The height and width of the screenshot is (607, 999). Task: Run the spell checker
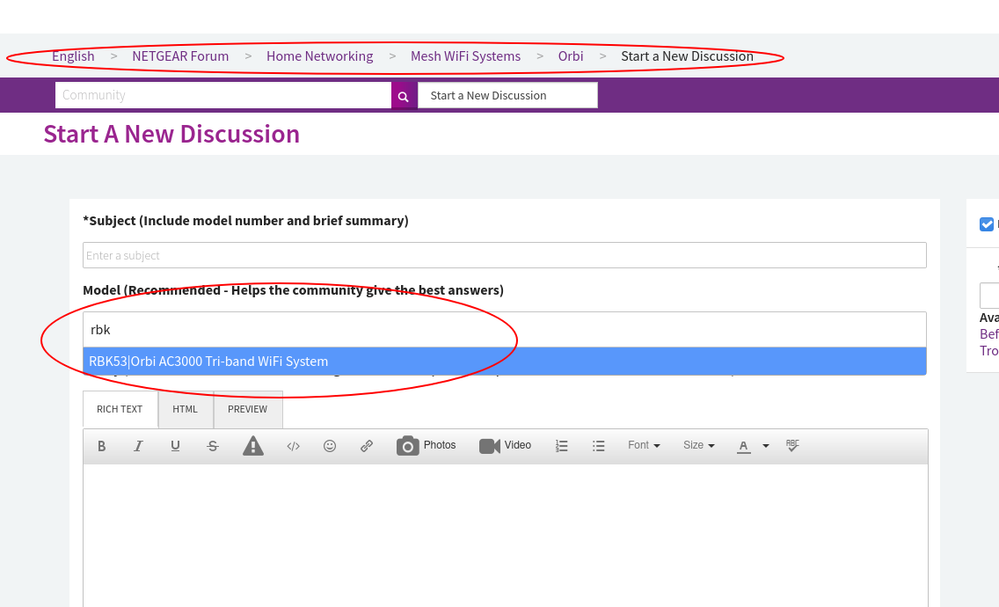coord(793,446)
